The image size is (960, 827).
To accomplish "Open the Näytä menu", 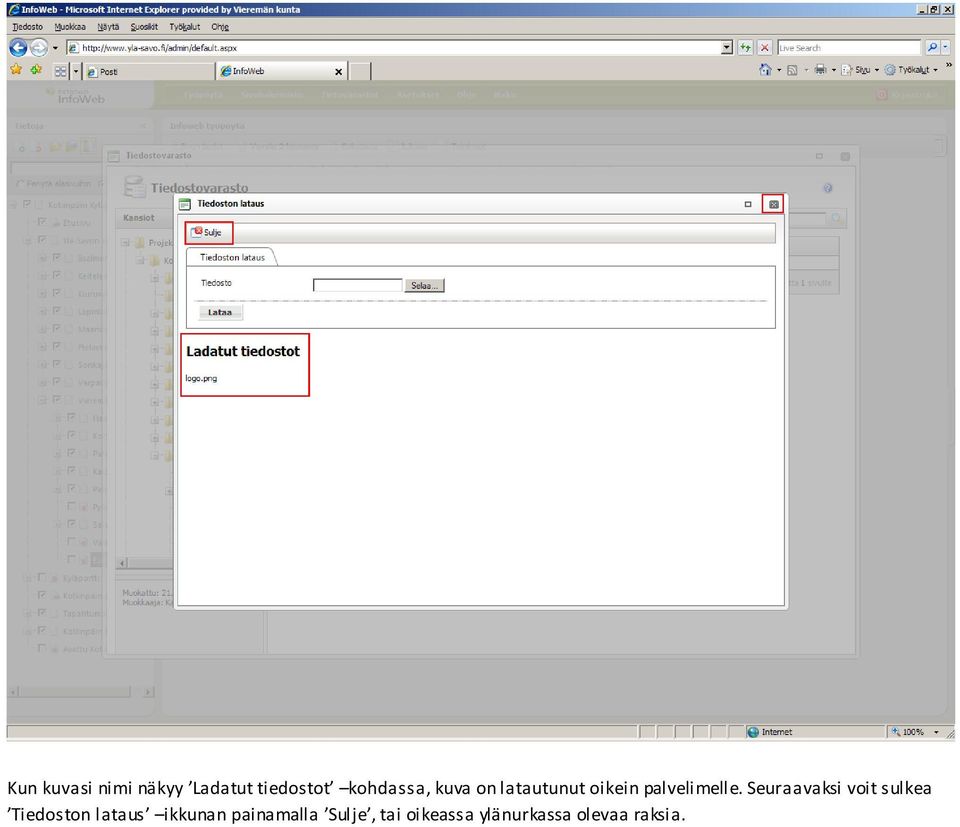I will (108, 27).
